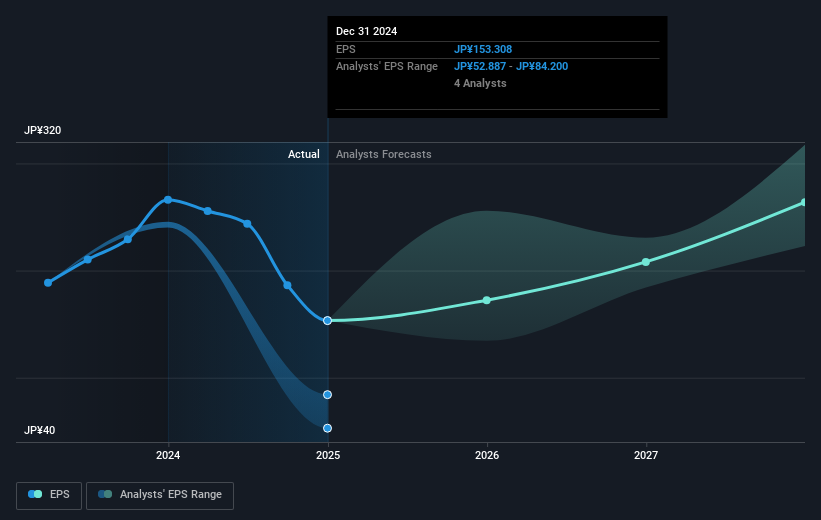This screenshot has height=520, width=821.
Task: Click the EPS value JP¥153.308 in tooltip
Action: pos(483,49)
